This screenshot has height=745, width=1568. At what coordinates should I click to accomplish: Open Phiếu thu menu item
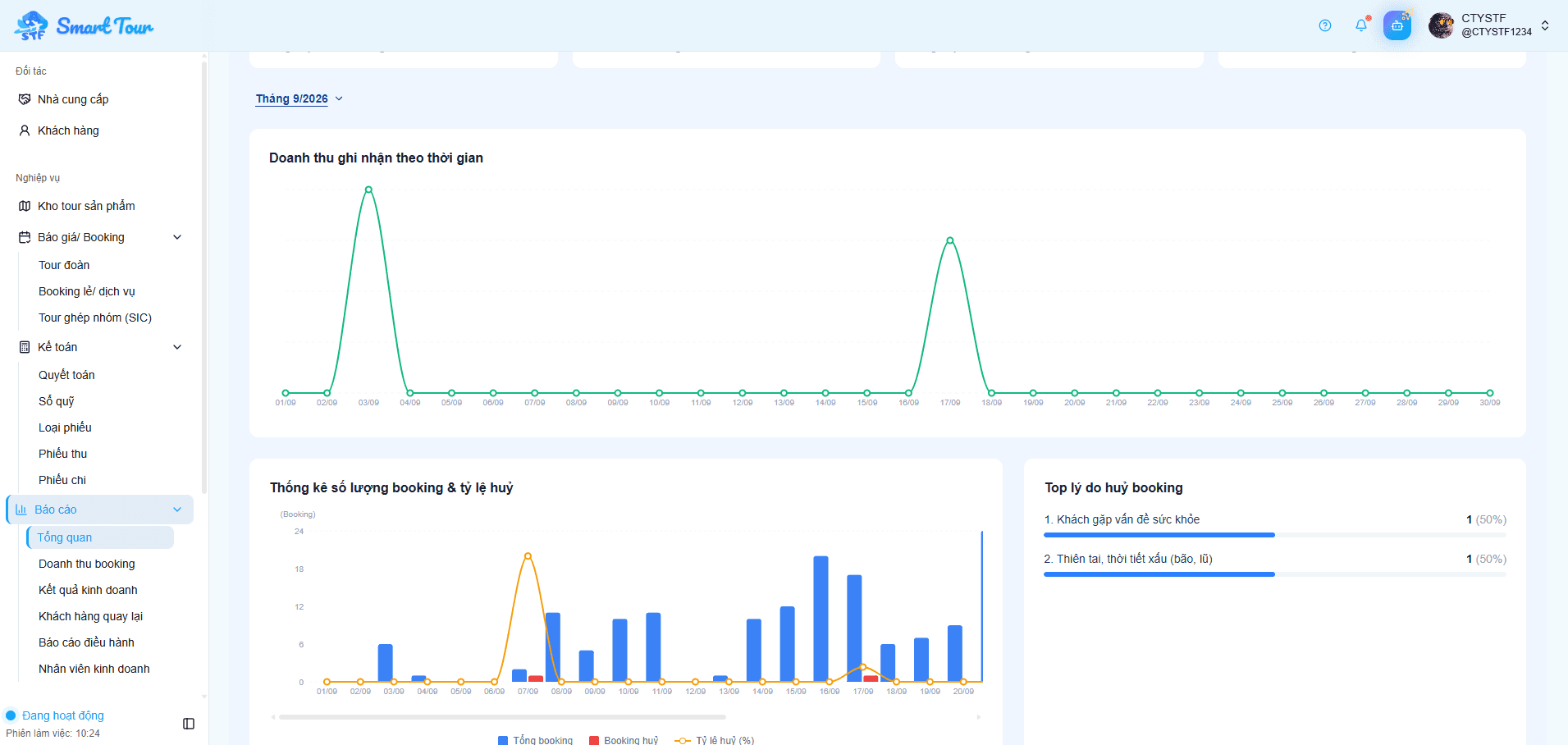[62, 454]
